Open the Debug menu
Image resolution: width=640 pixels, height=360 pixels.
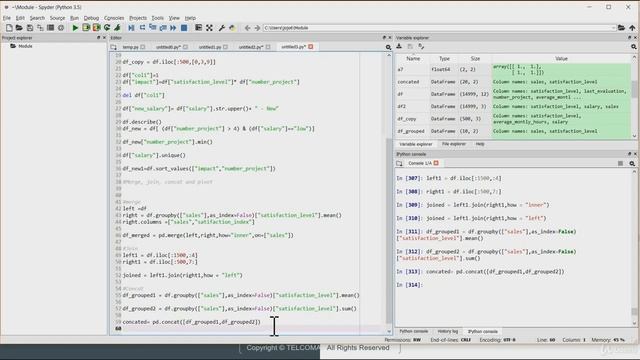coord(91,18)
